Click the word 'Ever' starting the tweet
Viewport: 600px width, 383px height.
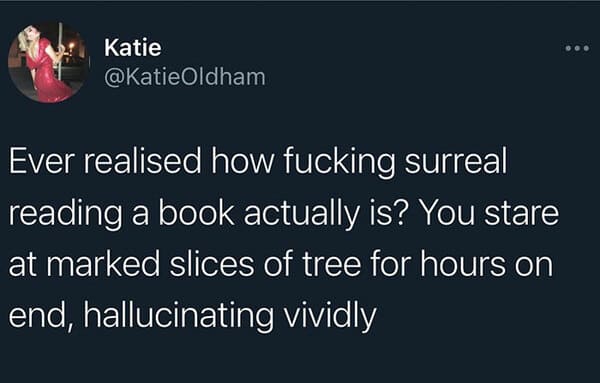pos(41,161)
